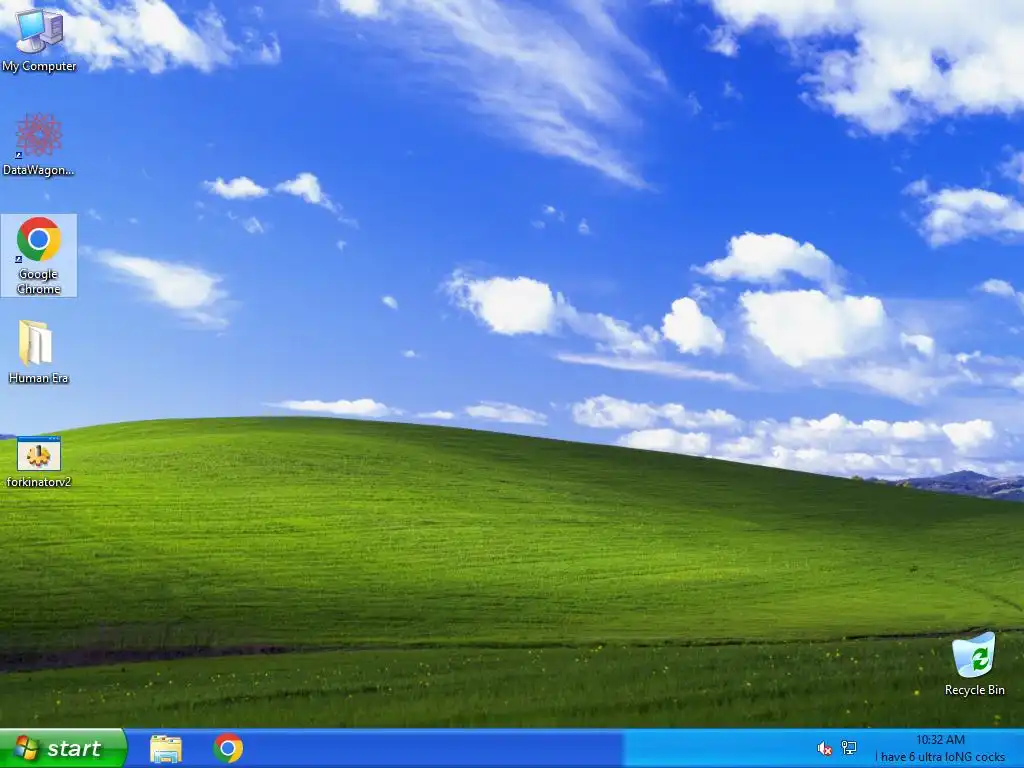This screenshot has height=768, width=1024.
Task: Open file explorer from taskbar
Action: click(x=166, y=748)
